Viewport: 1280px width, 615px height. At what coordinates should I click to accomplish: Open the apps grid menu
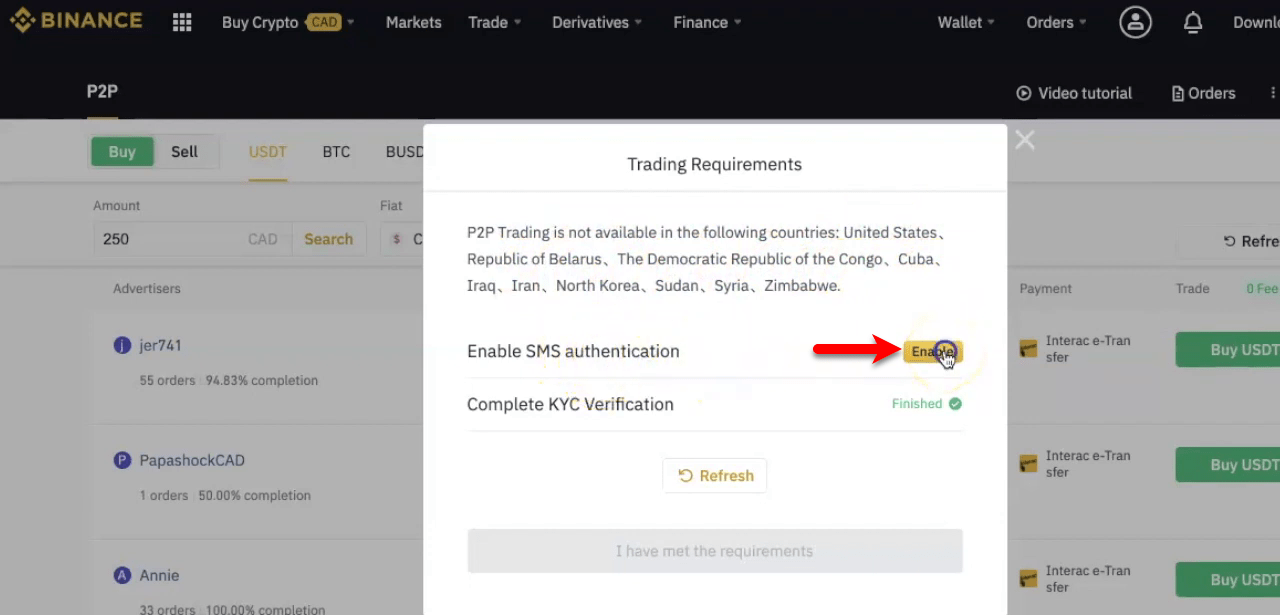tap(182, 22)
